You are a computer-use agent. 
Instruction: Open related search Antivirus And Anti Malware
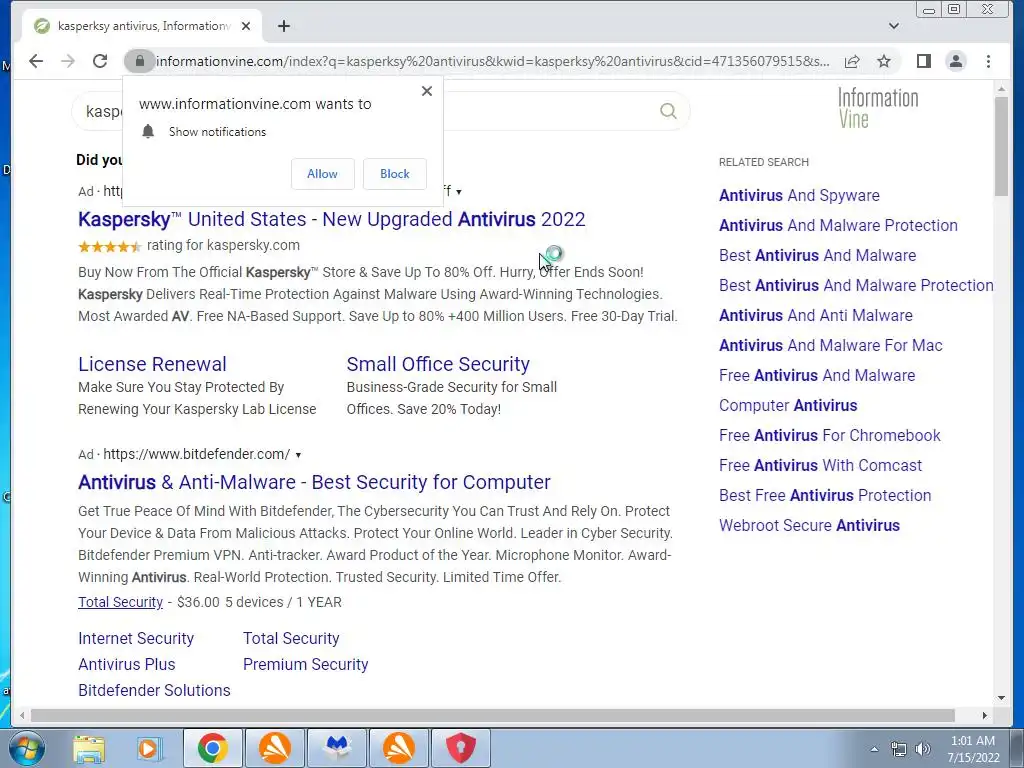tap(816, 315)
